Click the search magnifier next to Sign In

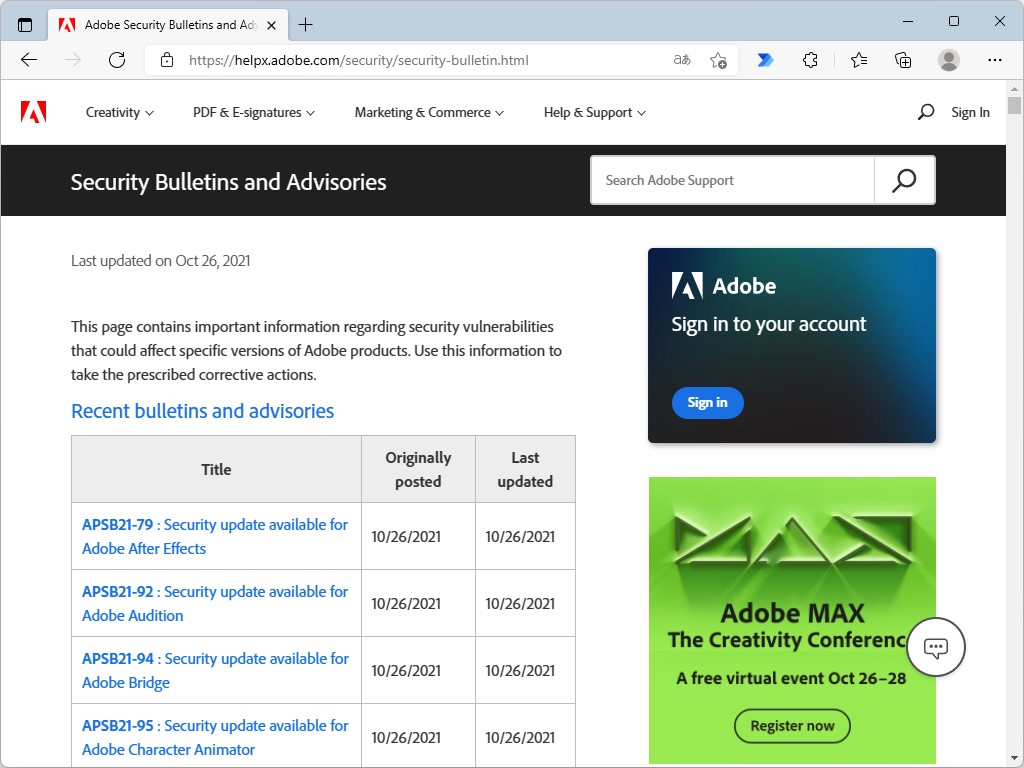pos(925,112)
